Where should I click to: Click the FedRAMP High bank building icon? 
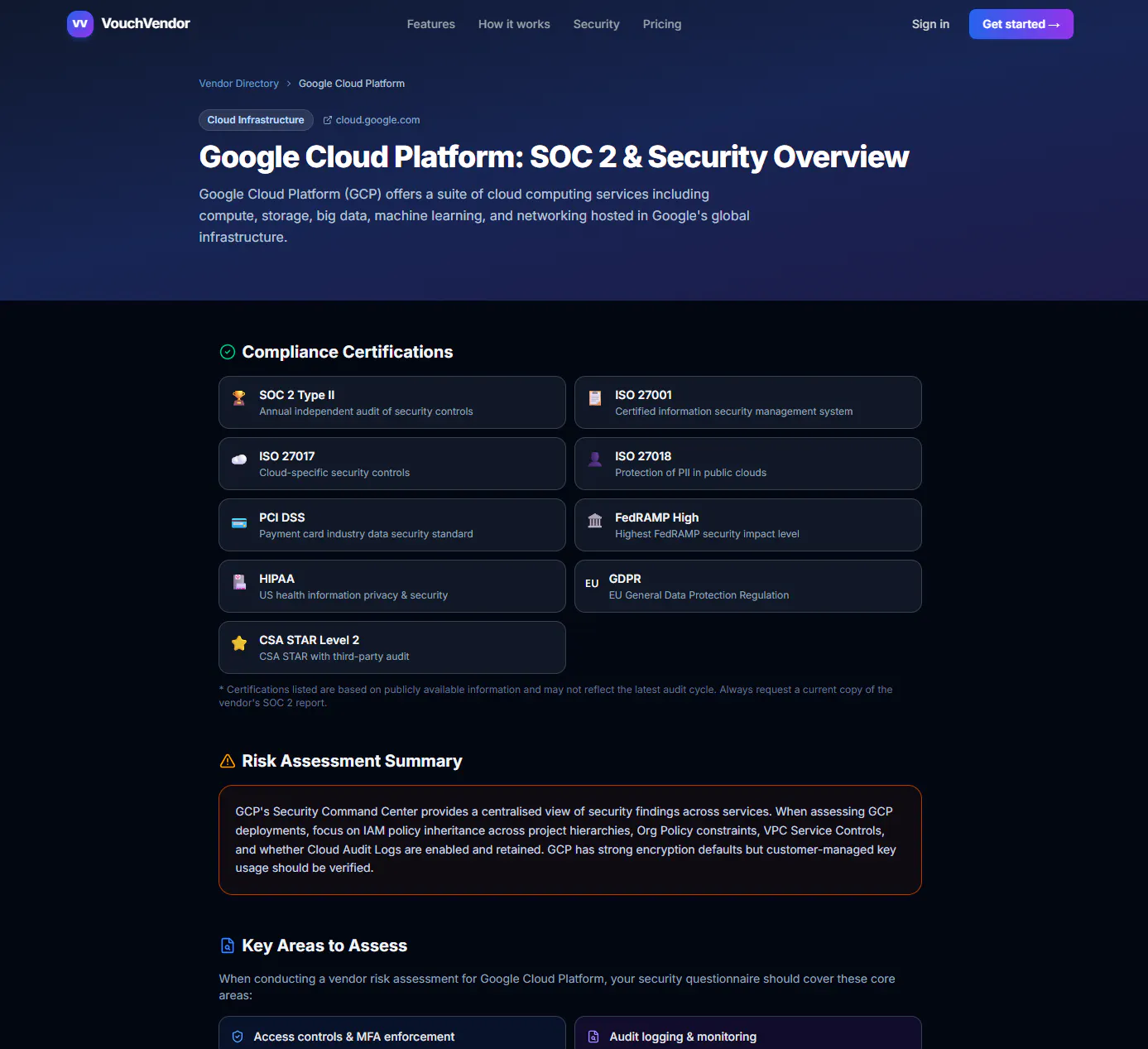pyautogui.click(x=595, y=521)
